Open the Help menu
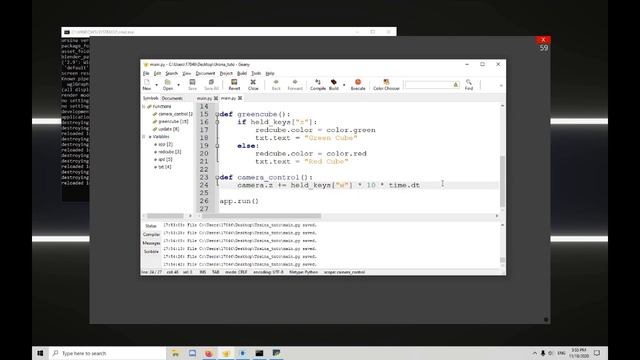Viewport: 640px width, 360px height. coord(270,73)
